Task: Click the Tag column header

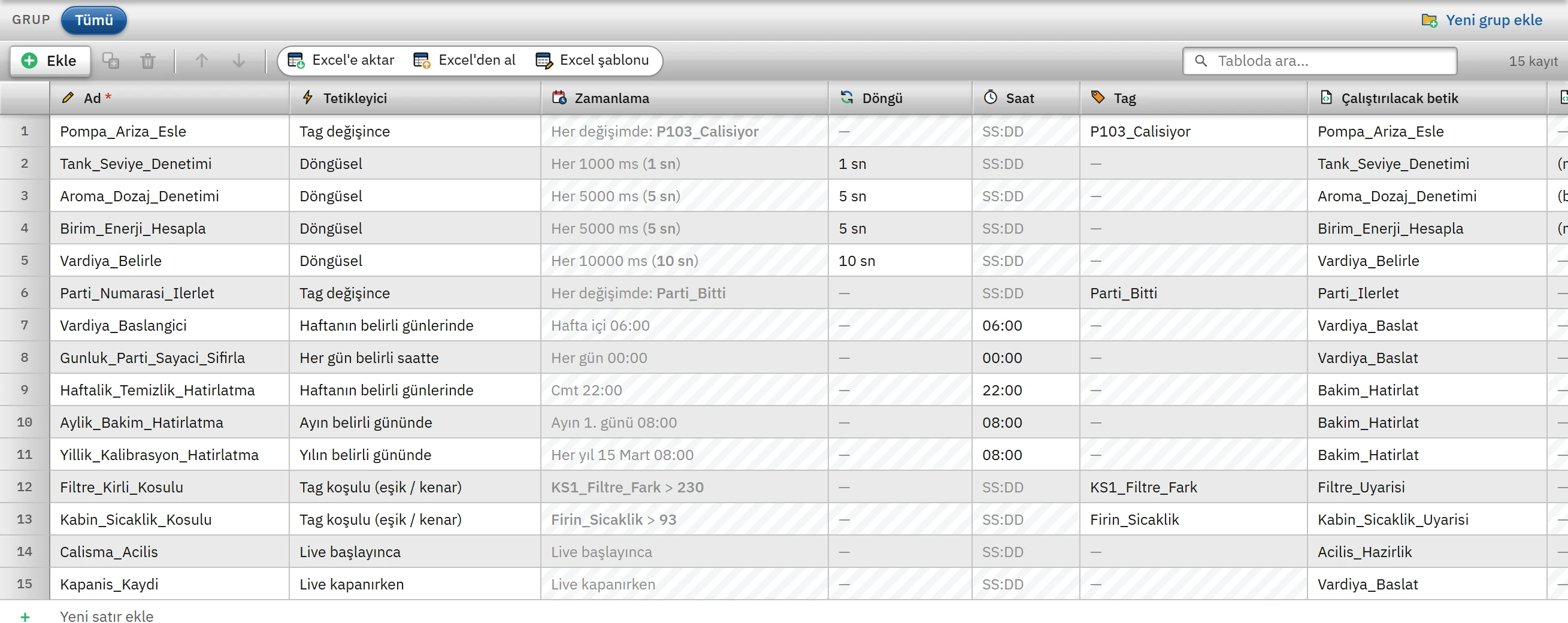Action: (x=1194, y=98)
